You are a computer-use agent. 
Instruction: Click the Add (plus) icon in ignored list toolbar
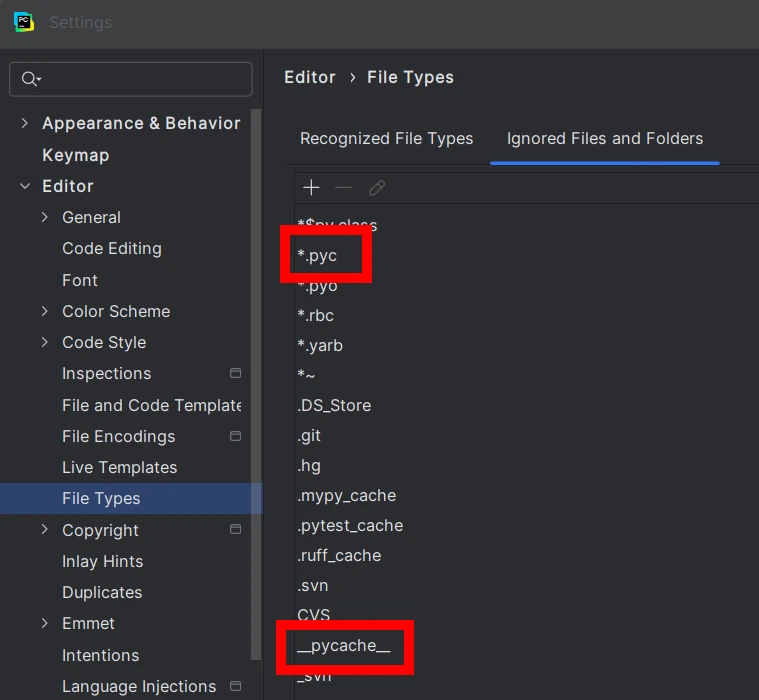pos(311,188)
